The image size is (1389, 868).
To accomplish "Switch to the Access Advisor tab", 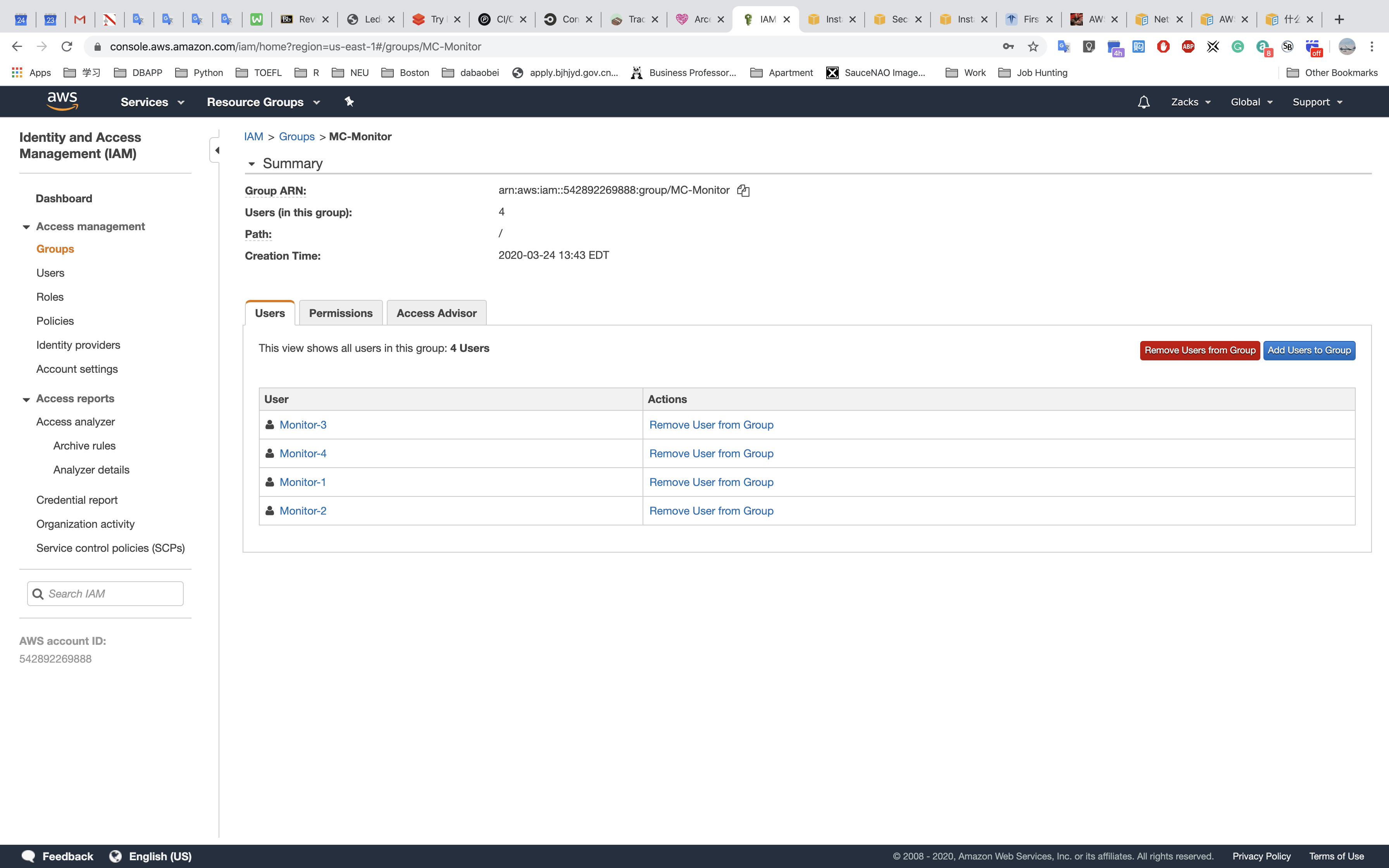I will [x=436, y=313].
